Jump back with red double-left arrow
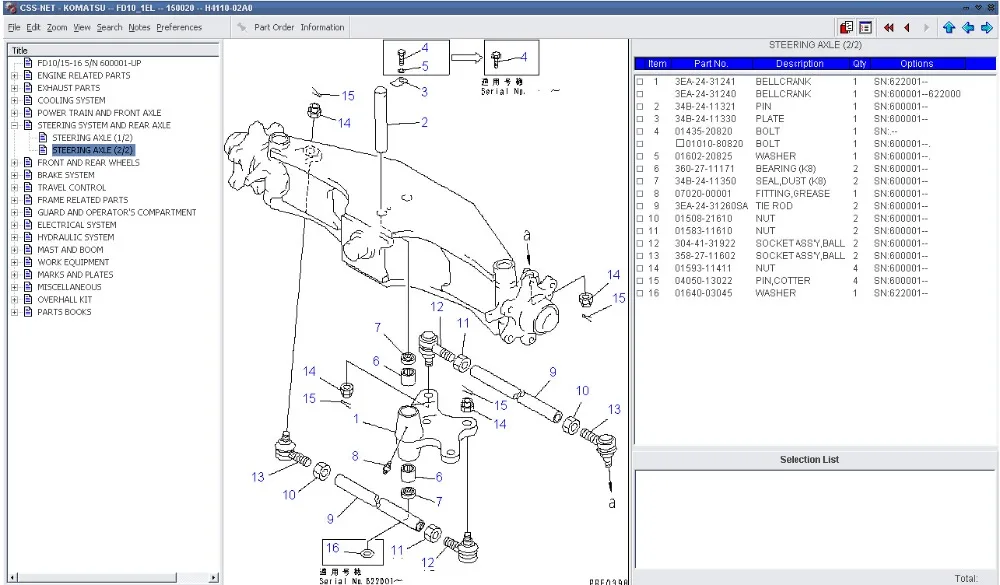This screenshot has width=1000, height=585. (x=888, y=27)
